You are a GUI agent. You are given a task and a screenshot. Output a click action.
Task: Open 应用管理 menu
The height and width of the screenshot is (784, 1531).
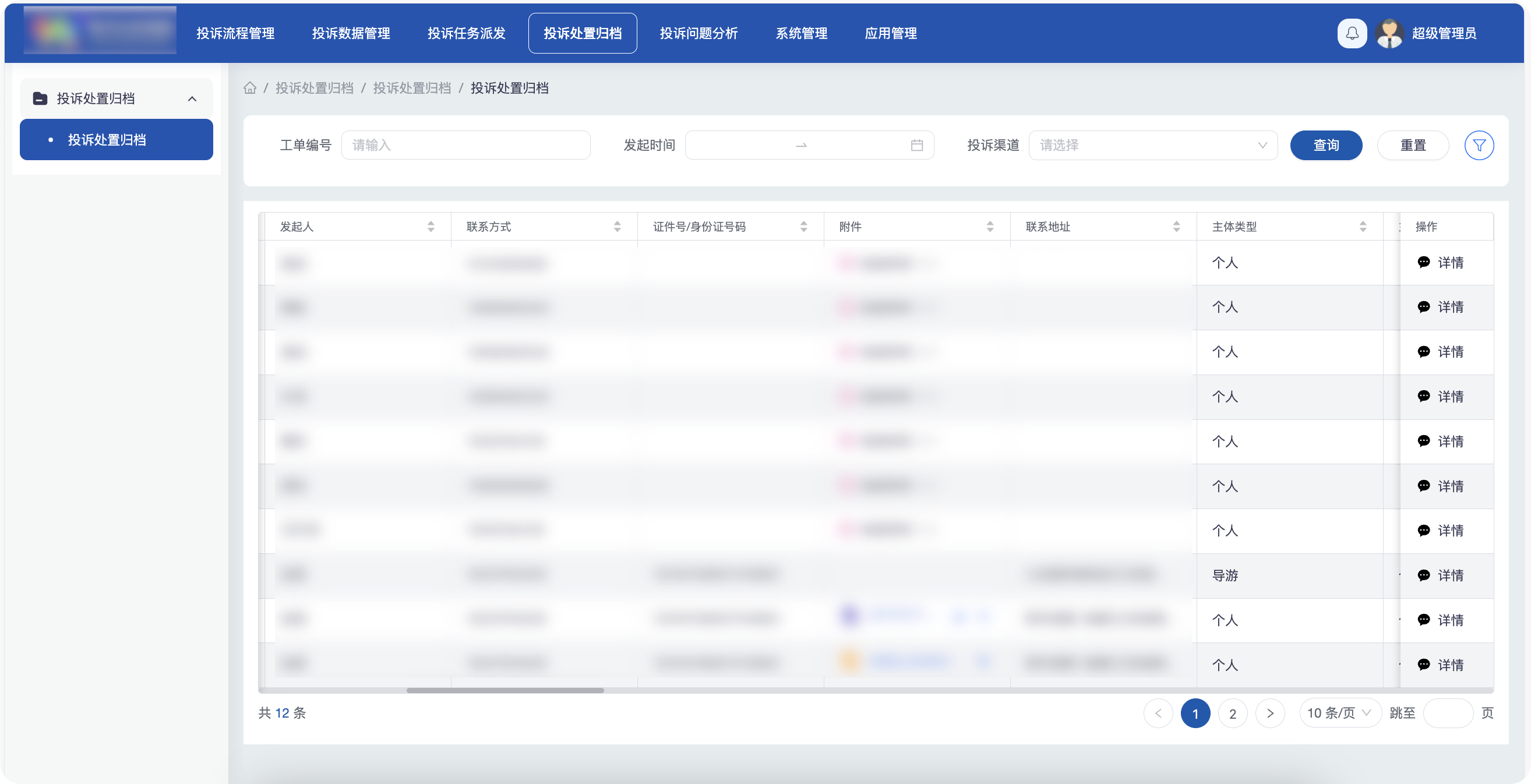[x=890, y=33]
